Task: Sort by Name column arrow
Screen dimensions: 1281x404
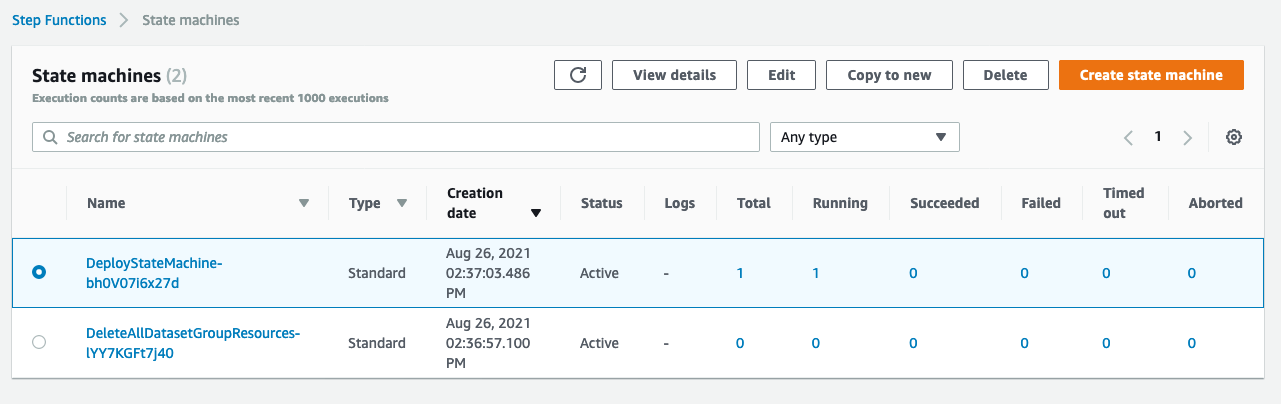Action: tap(304, 203)
